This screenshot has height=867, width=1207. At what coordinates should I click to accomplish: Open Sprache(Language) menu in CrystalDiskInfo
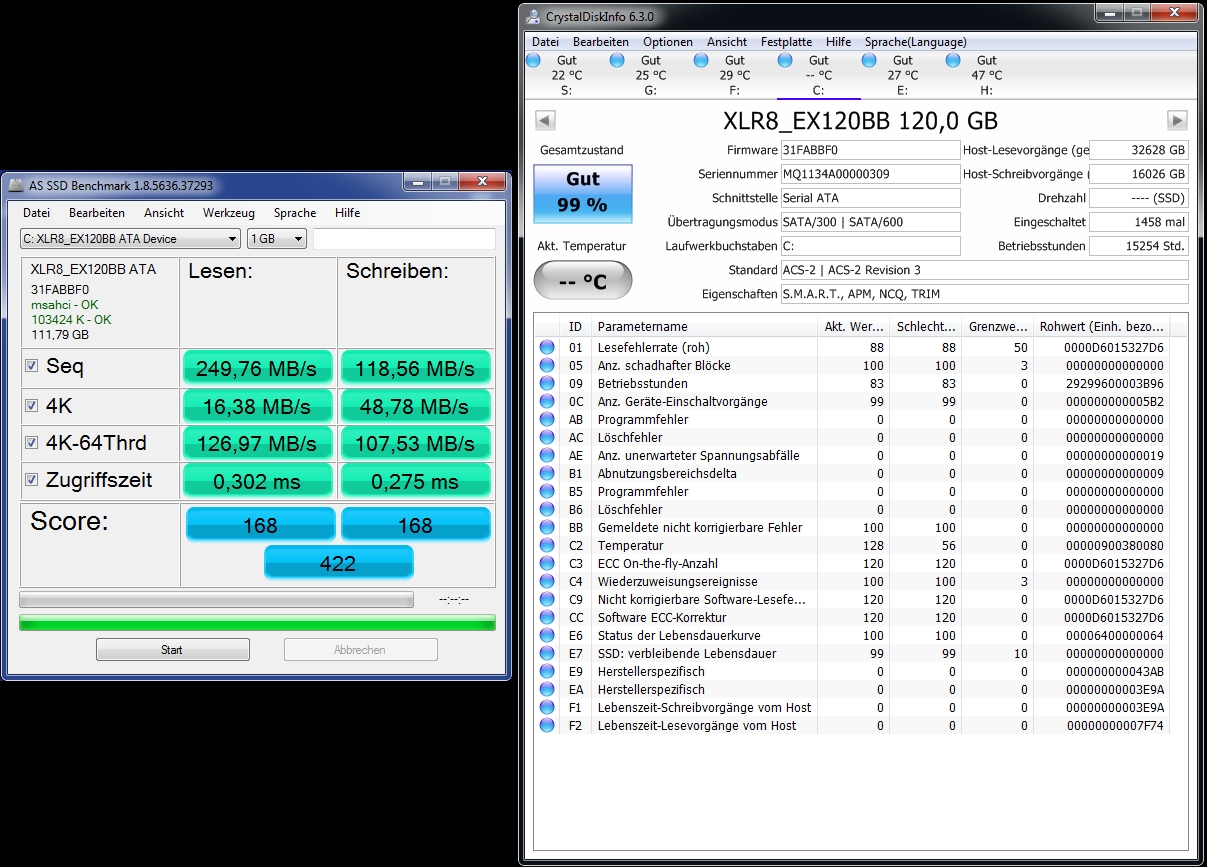pyautogui.click(x=915, y=42)
